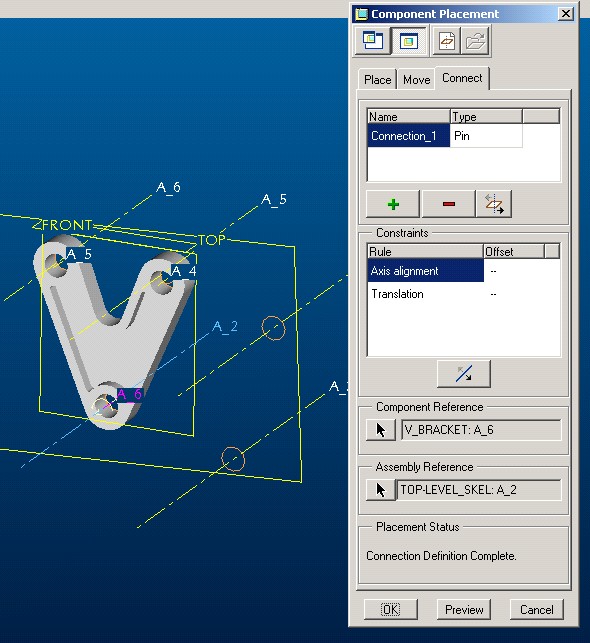Click the flip connection orientation icon
The height and width of the screenshot is (643, 590).
point(494,204)
